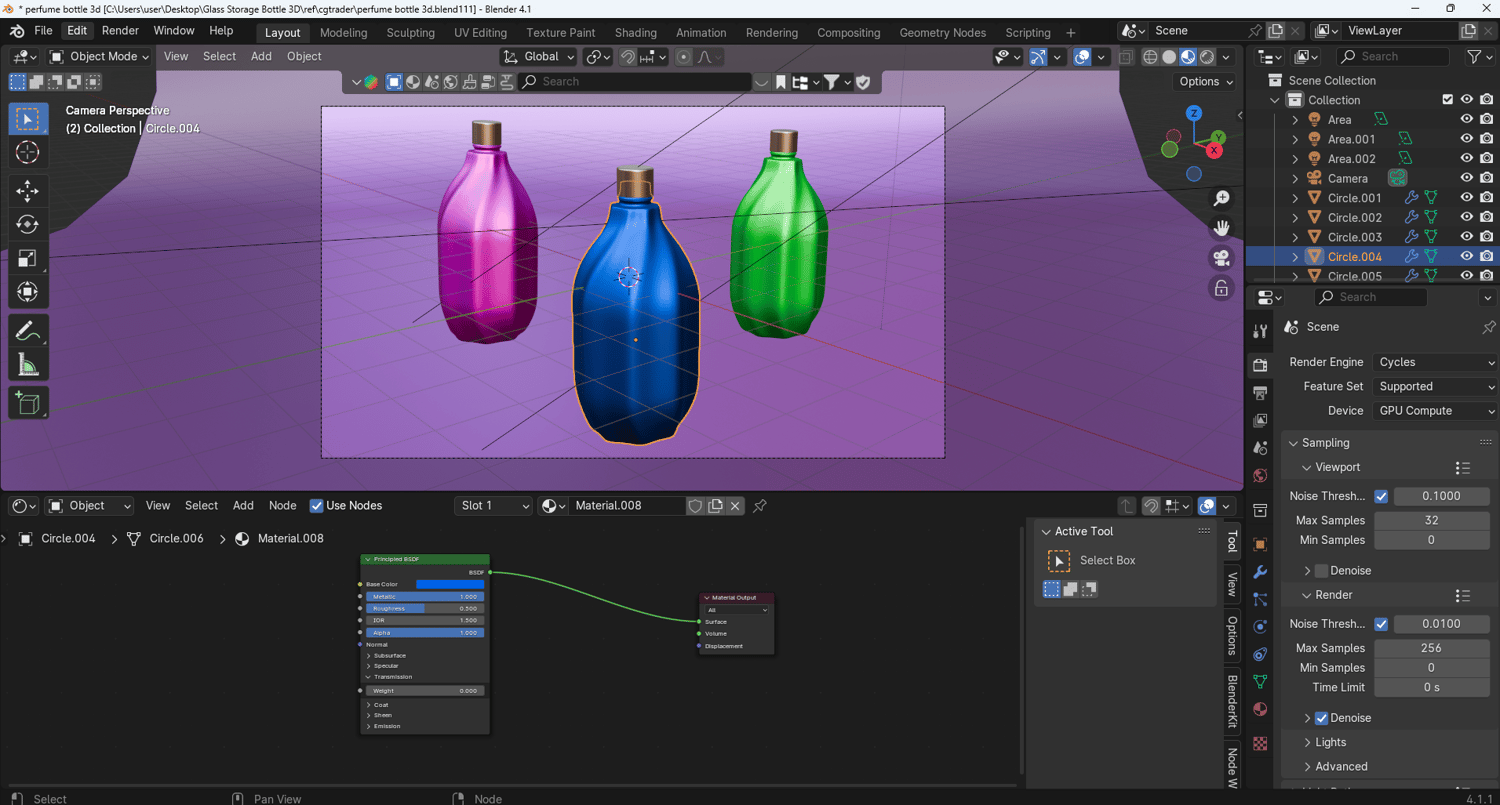
Task: Activate the Annotate tool
Action: tap(27, 331)
